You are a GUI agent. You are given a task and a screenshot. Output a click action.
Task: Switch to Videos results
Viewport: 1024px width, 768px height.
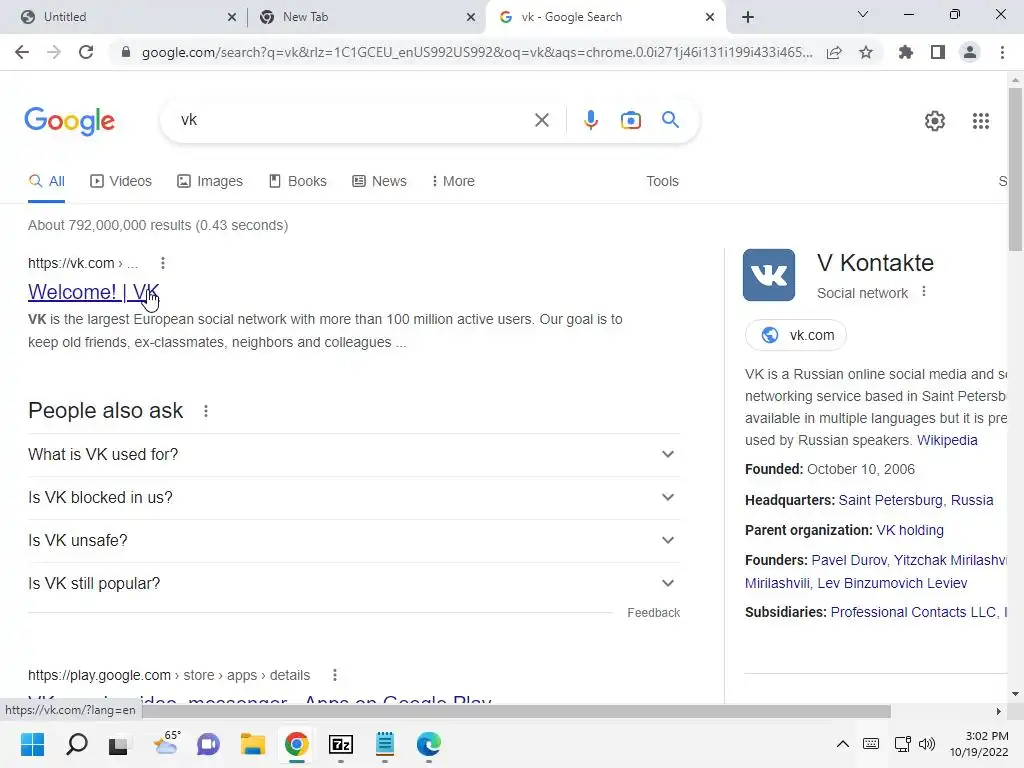pos(121,181)
